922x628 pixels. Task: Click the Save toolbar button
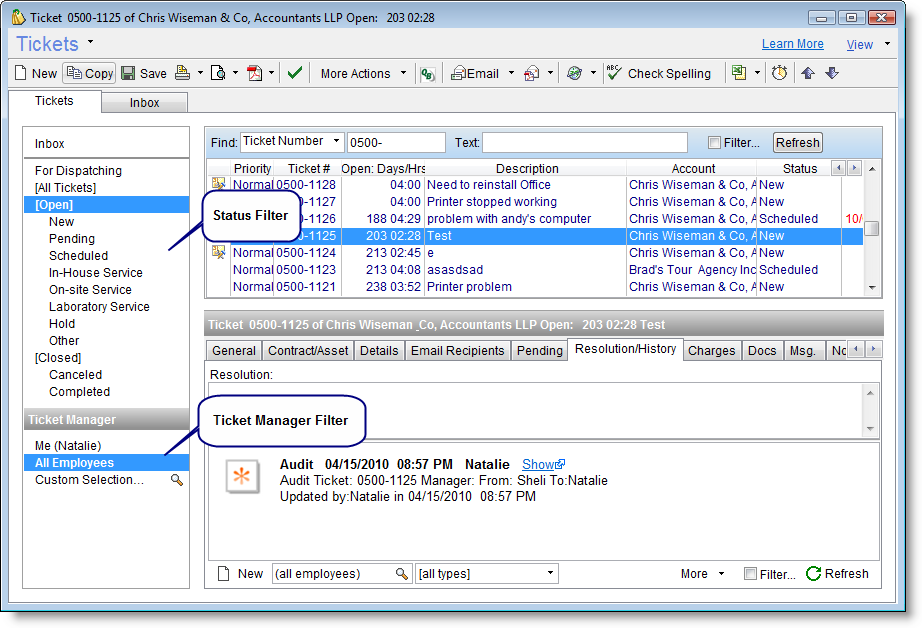tap(144, 73)
